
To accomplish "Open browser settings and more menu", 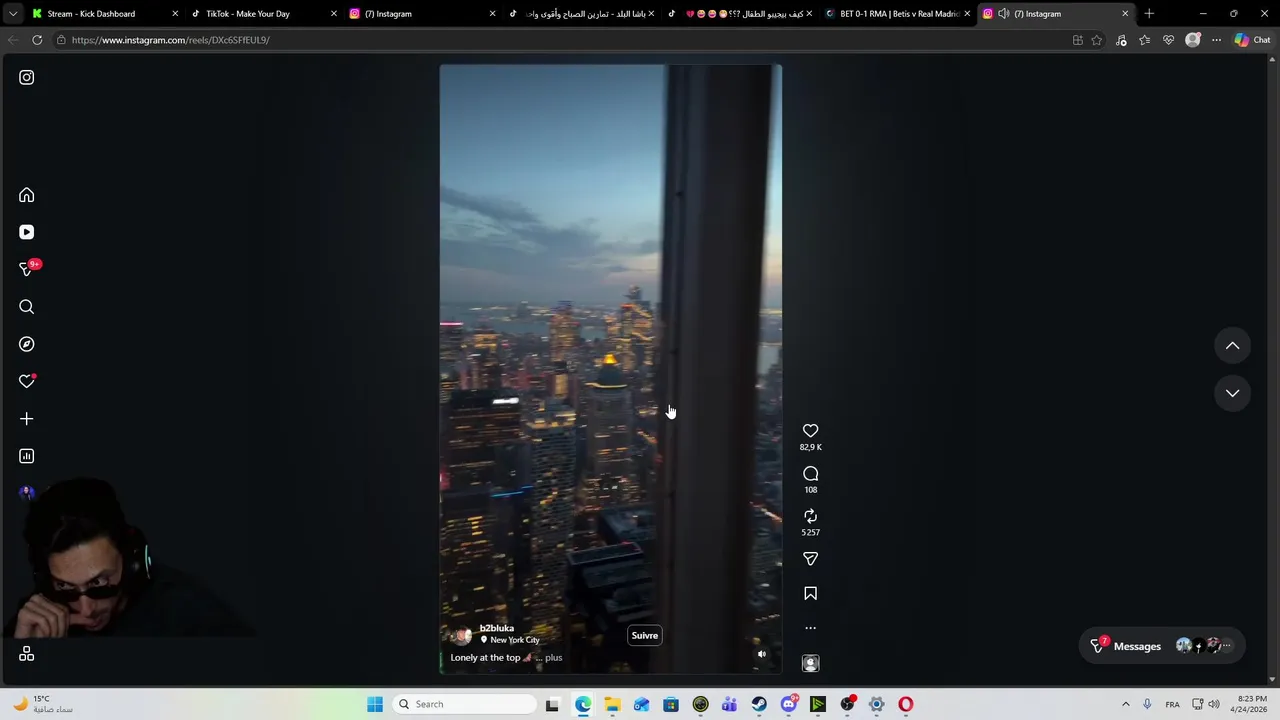I will [1216, 40].
